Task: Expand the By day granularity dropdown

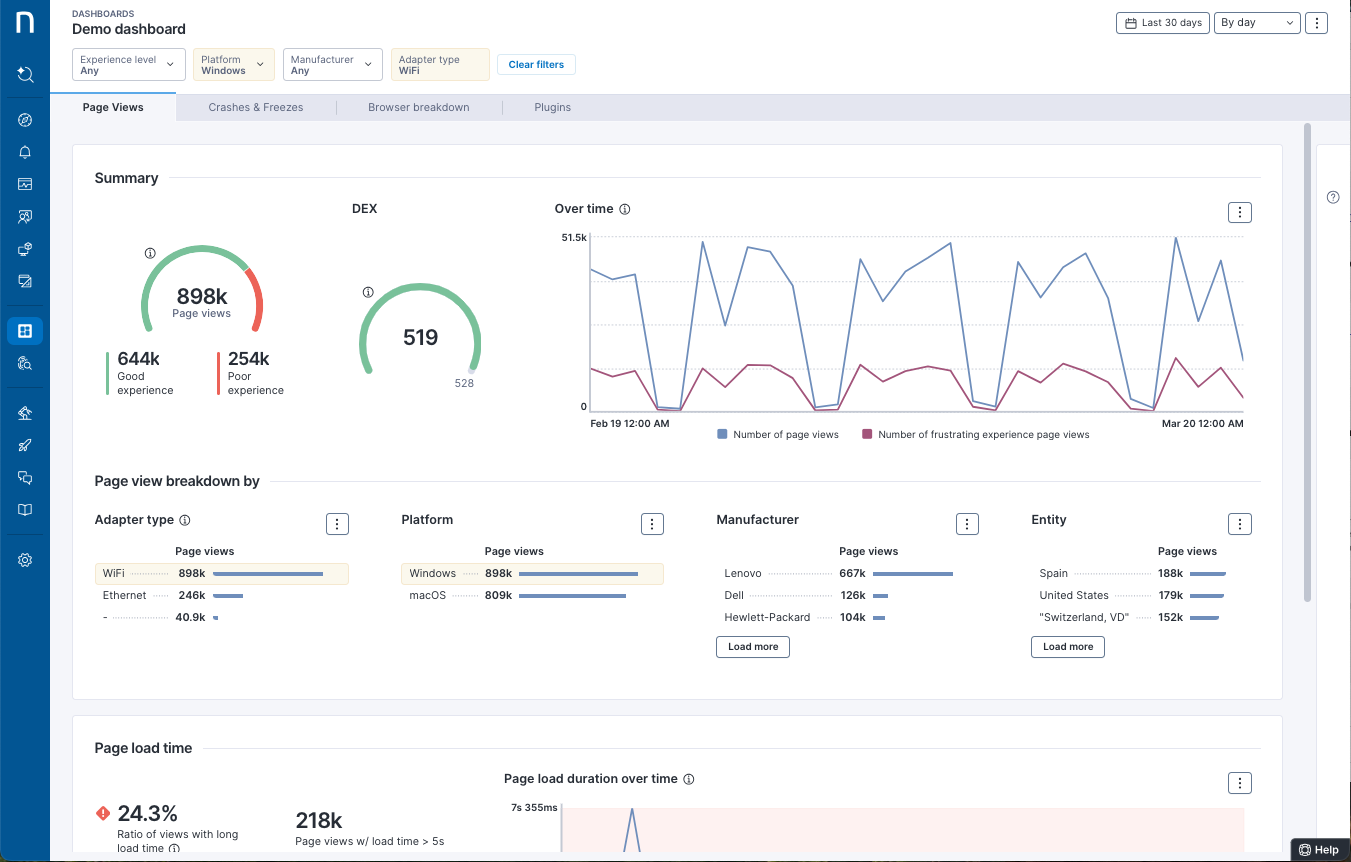Action: 1257,23
